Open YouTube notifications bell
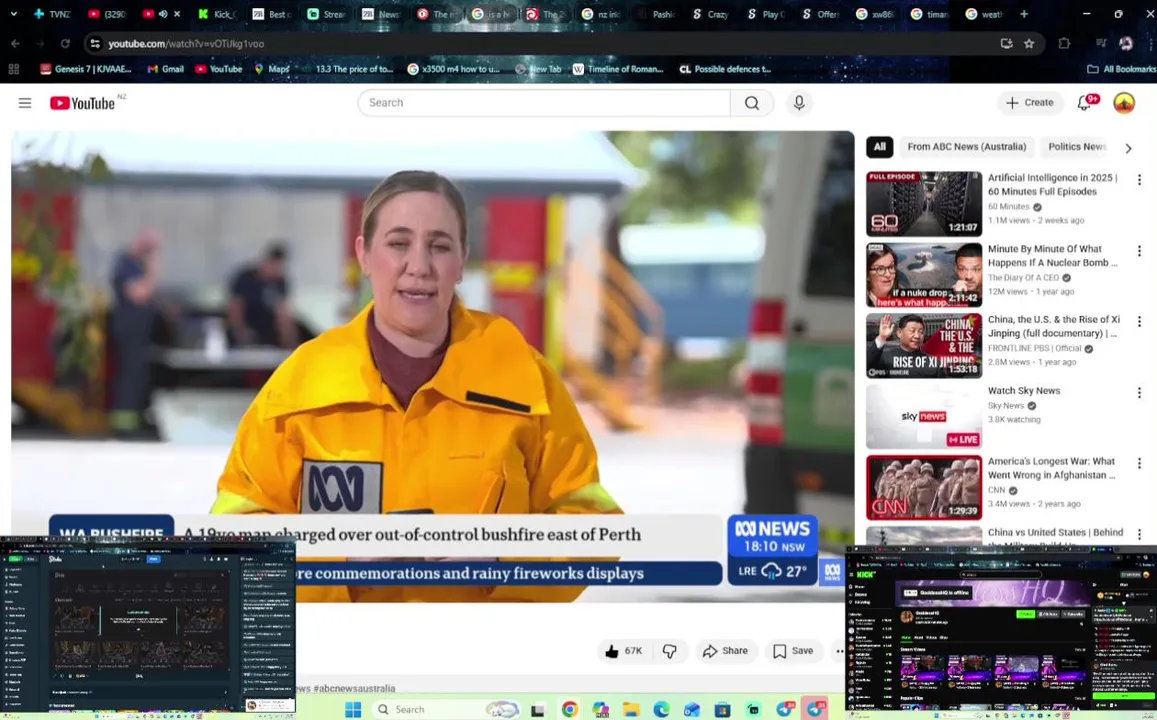 [1085, 103]
